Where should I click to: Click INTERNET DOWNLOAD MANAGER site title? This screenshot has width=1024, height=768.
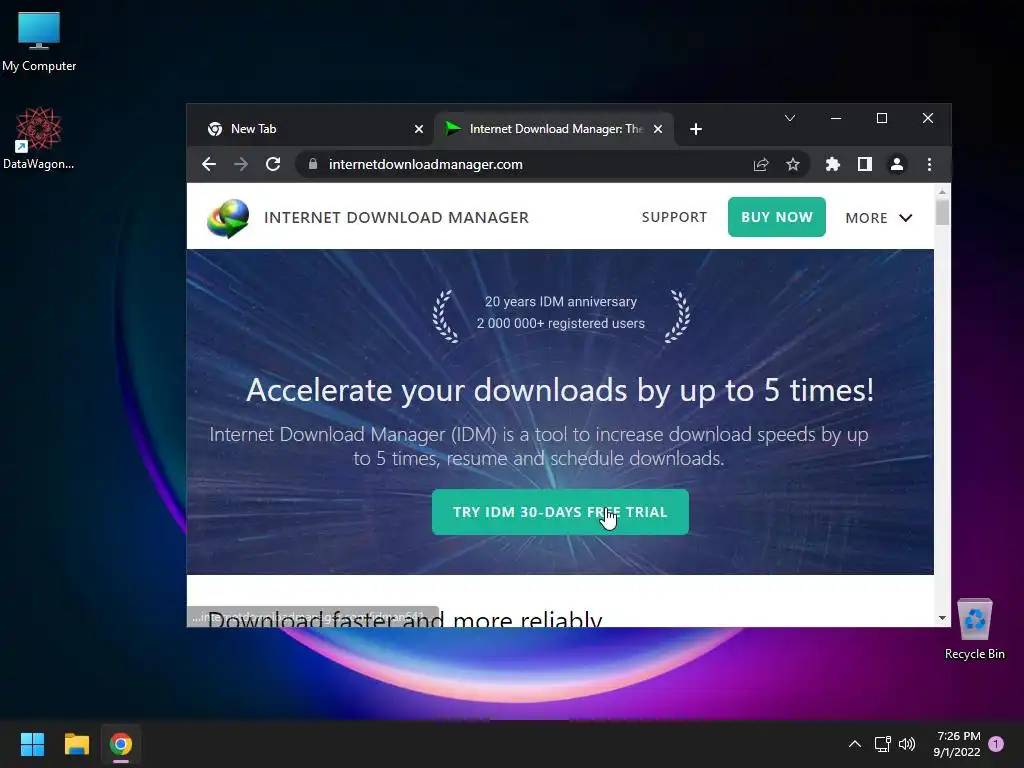point(396,217)
